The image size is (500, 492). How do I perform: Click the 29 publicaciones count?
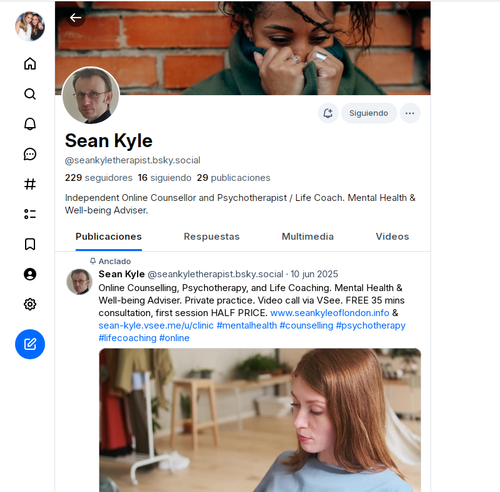tap(233, 178)
